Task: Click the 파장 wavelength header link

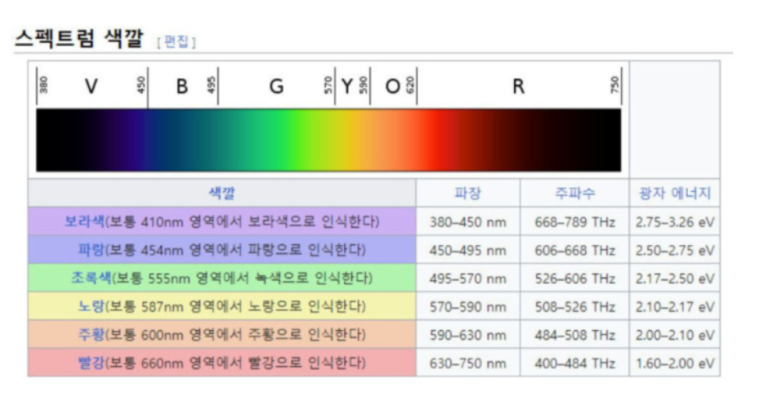Action: (x=467, y=193)
